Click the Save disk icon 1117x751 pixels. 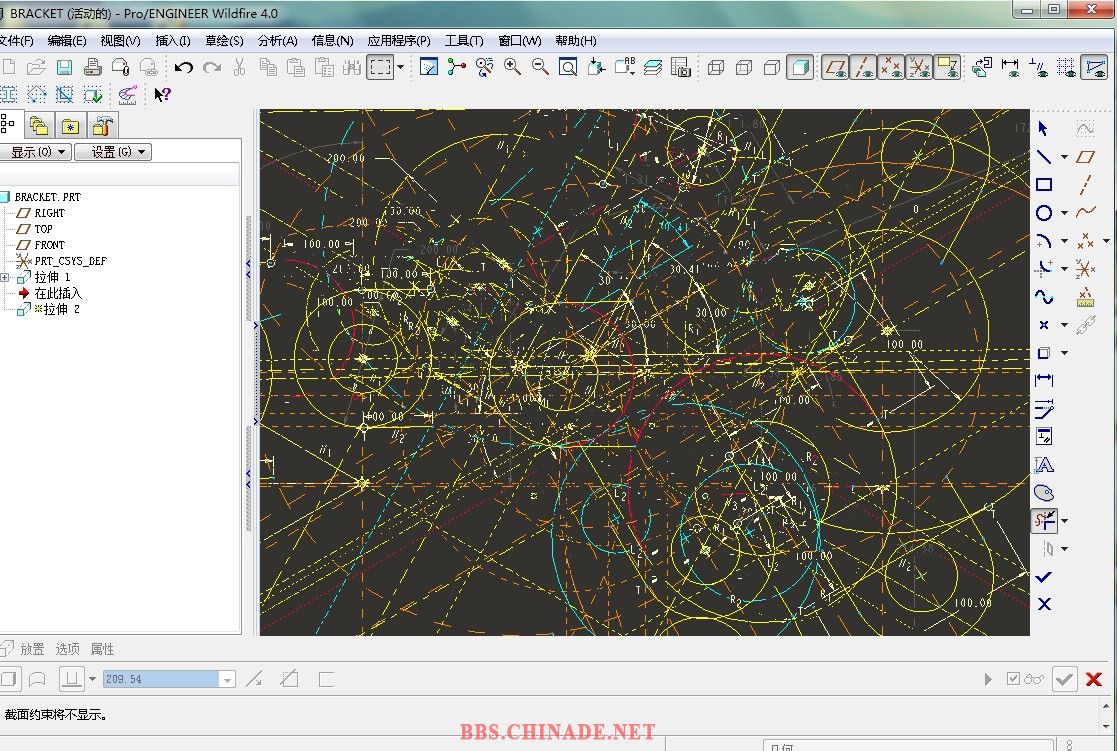point(64,67)
